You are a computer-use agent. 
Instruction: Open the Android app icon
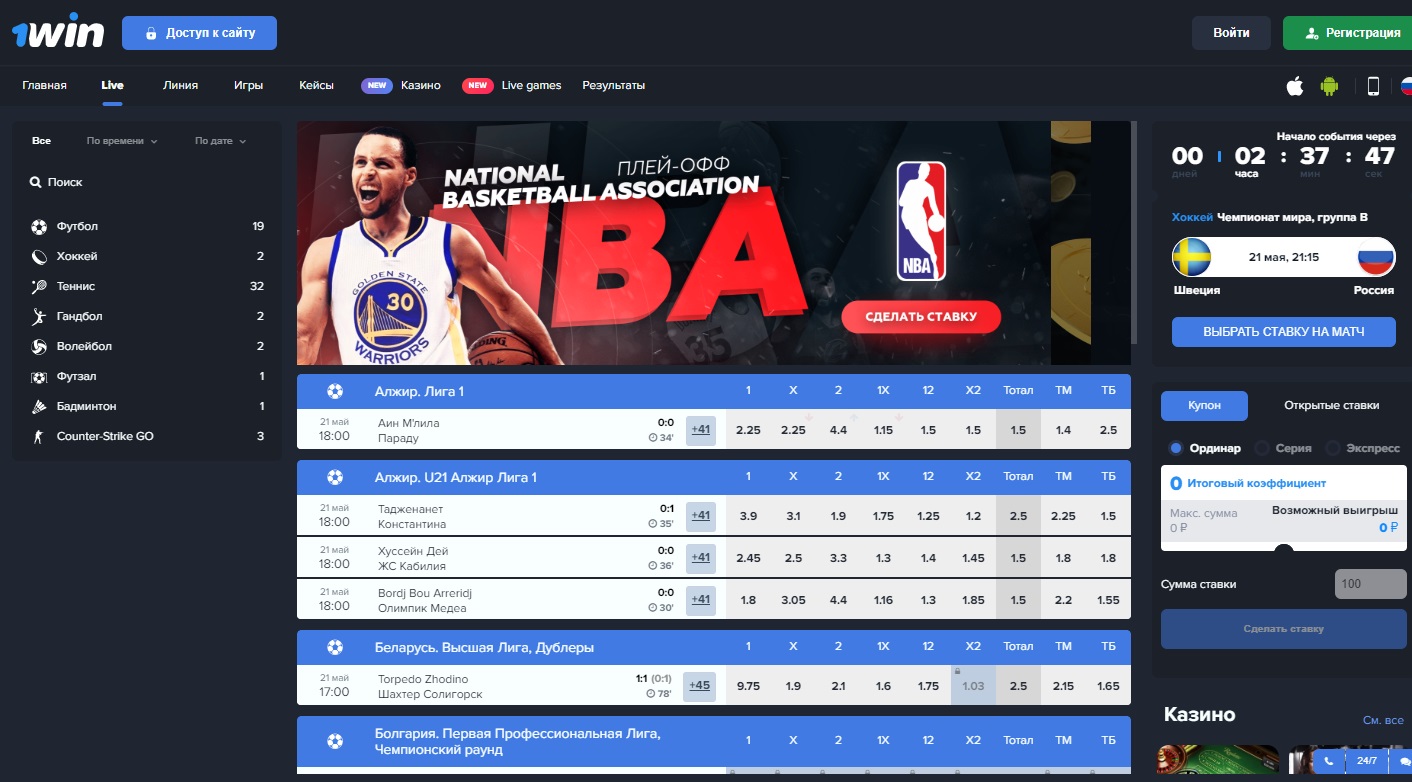coord(1329,86)
